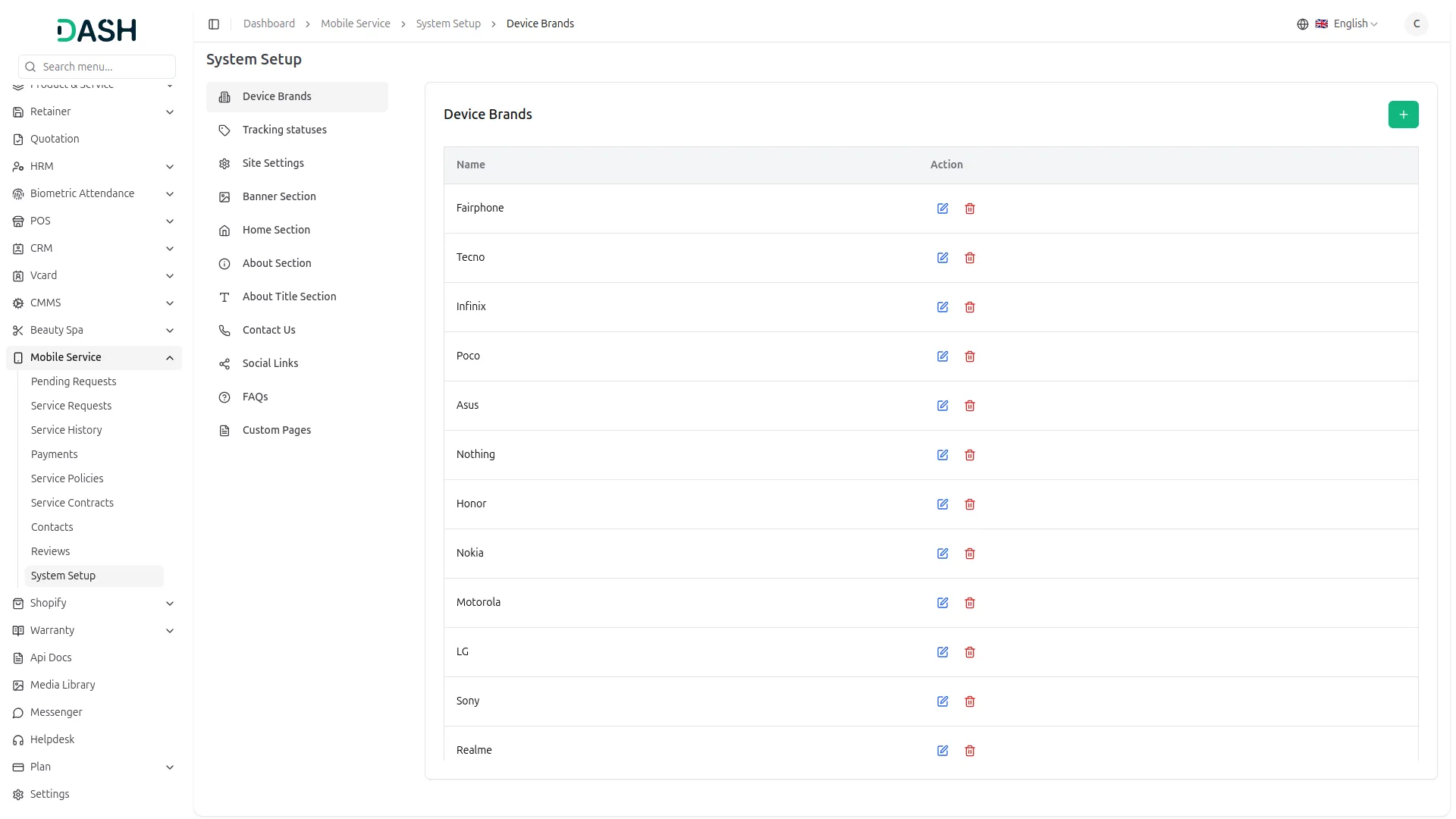Open the English language dropdown
This screenshot has width=1456, height=819.
pyautogui.click(x=1347, y=24)
